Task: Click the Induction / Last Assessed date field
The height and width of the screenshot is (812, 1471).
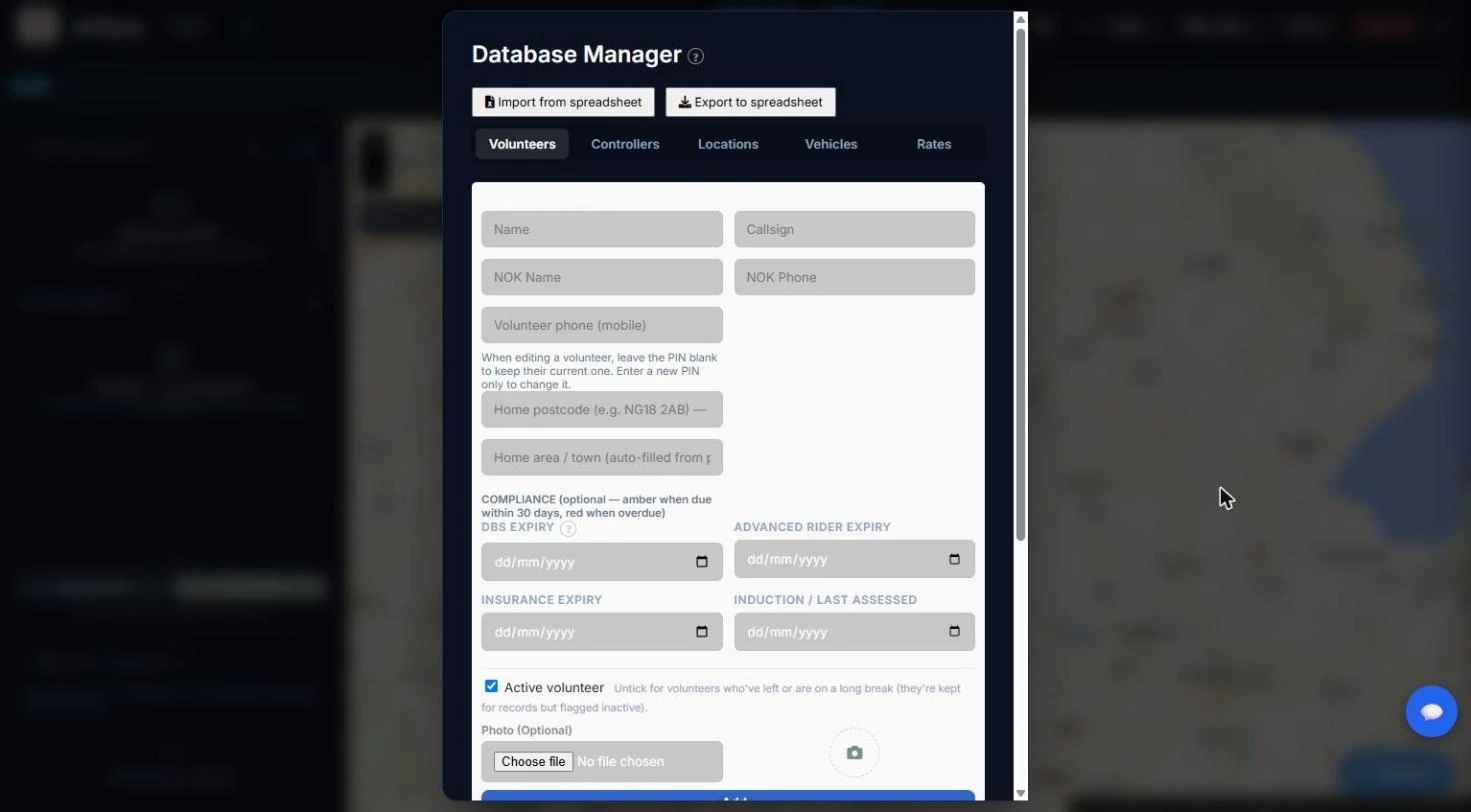Action: (x=854, y=632)
